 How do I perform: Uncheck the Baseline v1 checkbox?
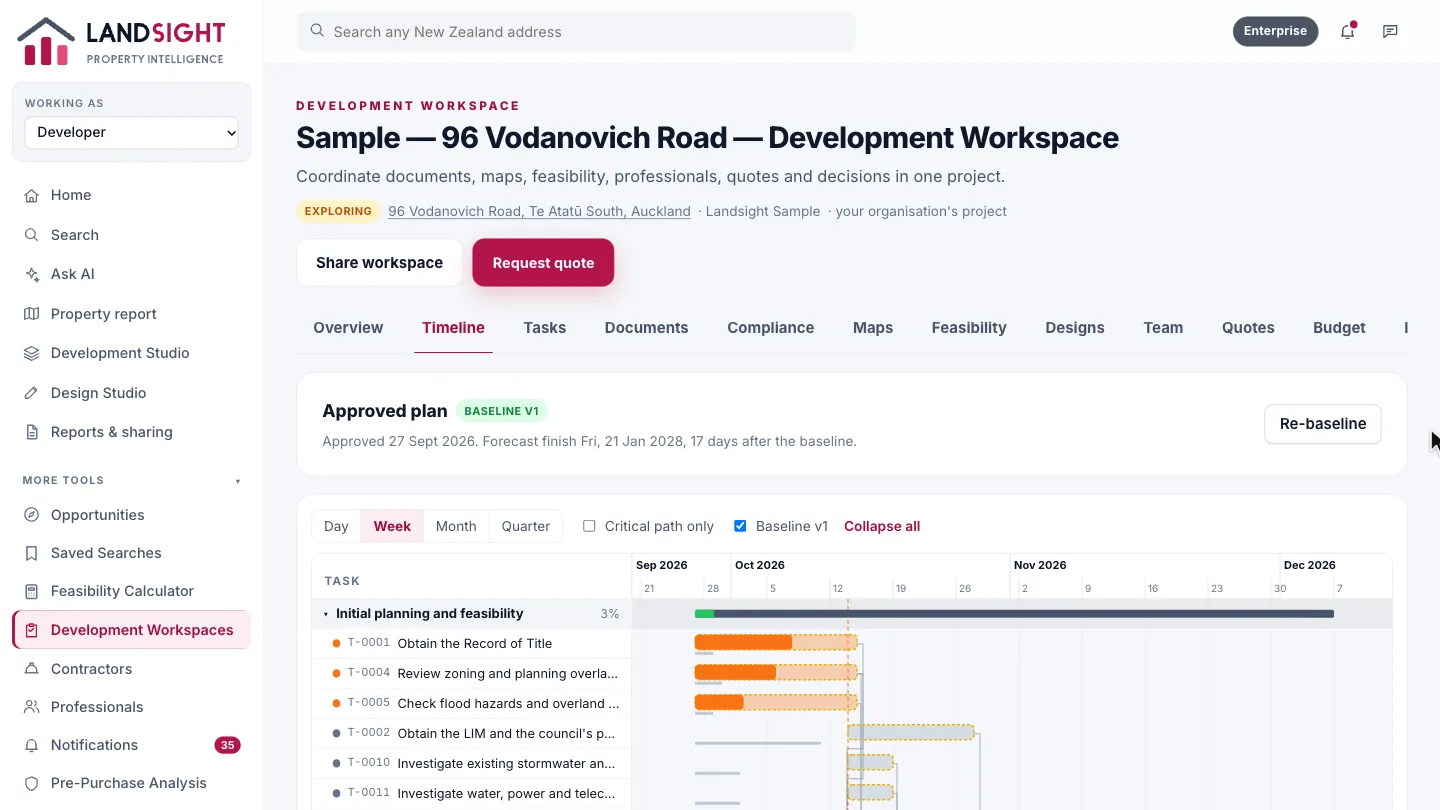tap(740, 526)
